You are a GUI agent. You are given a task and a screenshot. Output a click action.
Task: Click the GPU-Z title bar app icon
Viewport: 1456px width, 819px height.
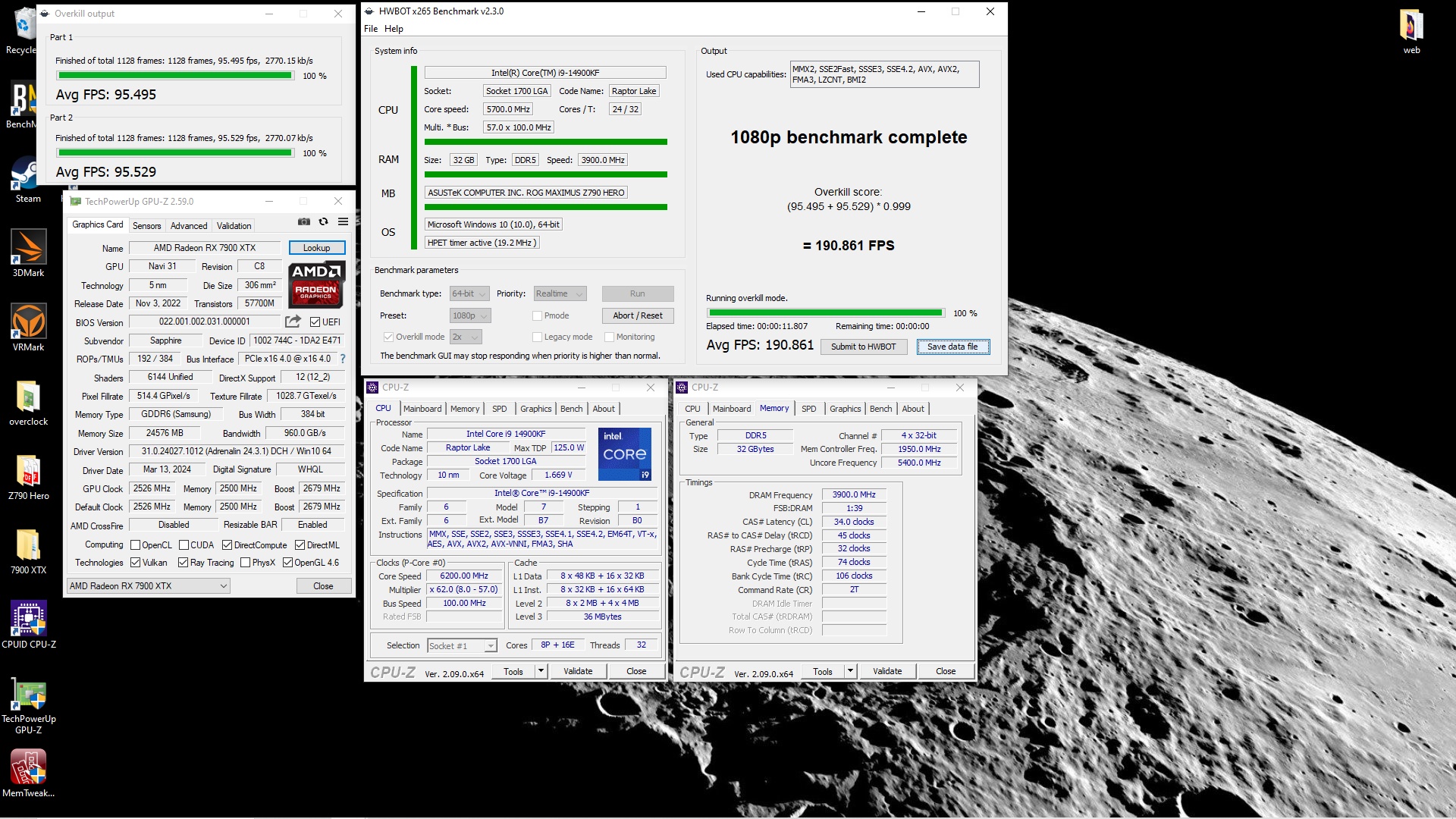click(x=75, y=201)
